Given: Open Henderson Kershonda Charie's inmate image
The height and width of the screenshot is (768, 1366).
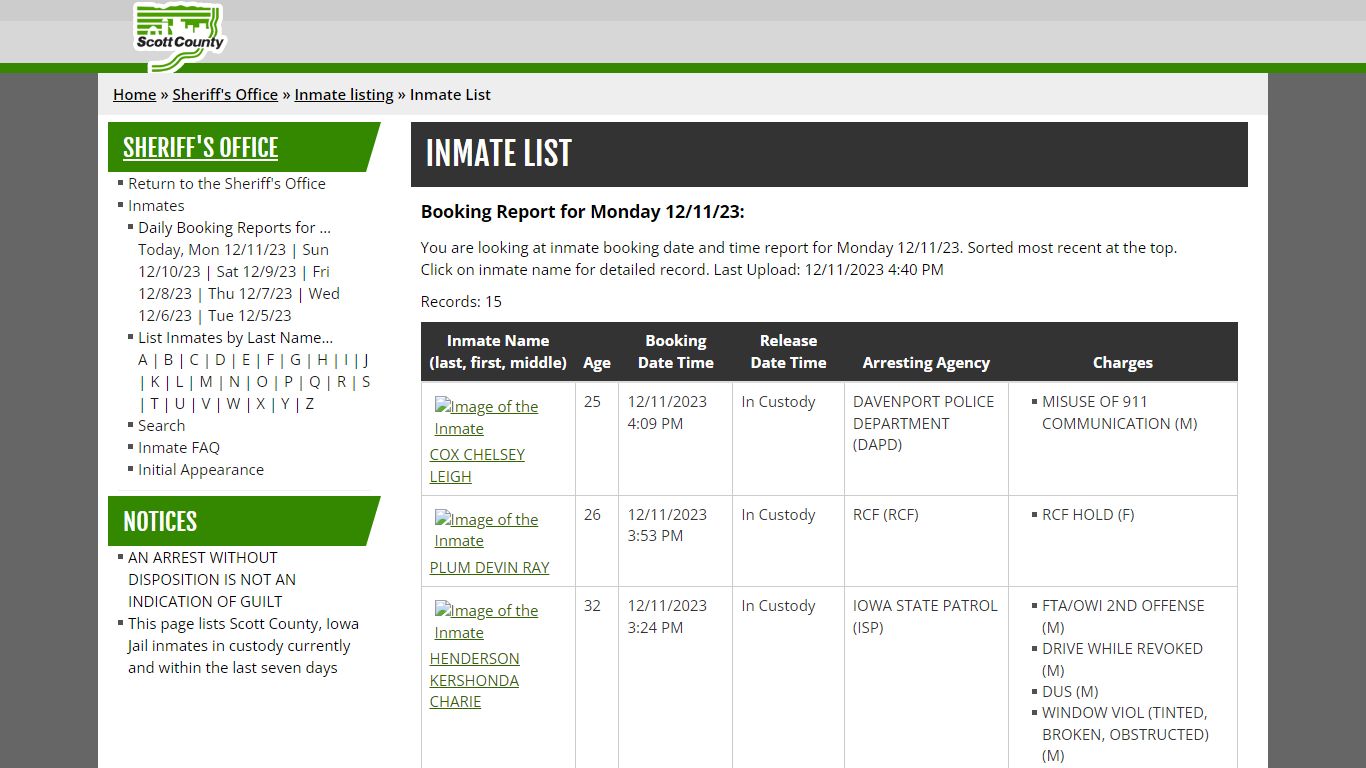Looking at the screenshot, I should 487,621.
